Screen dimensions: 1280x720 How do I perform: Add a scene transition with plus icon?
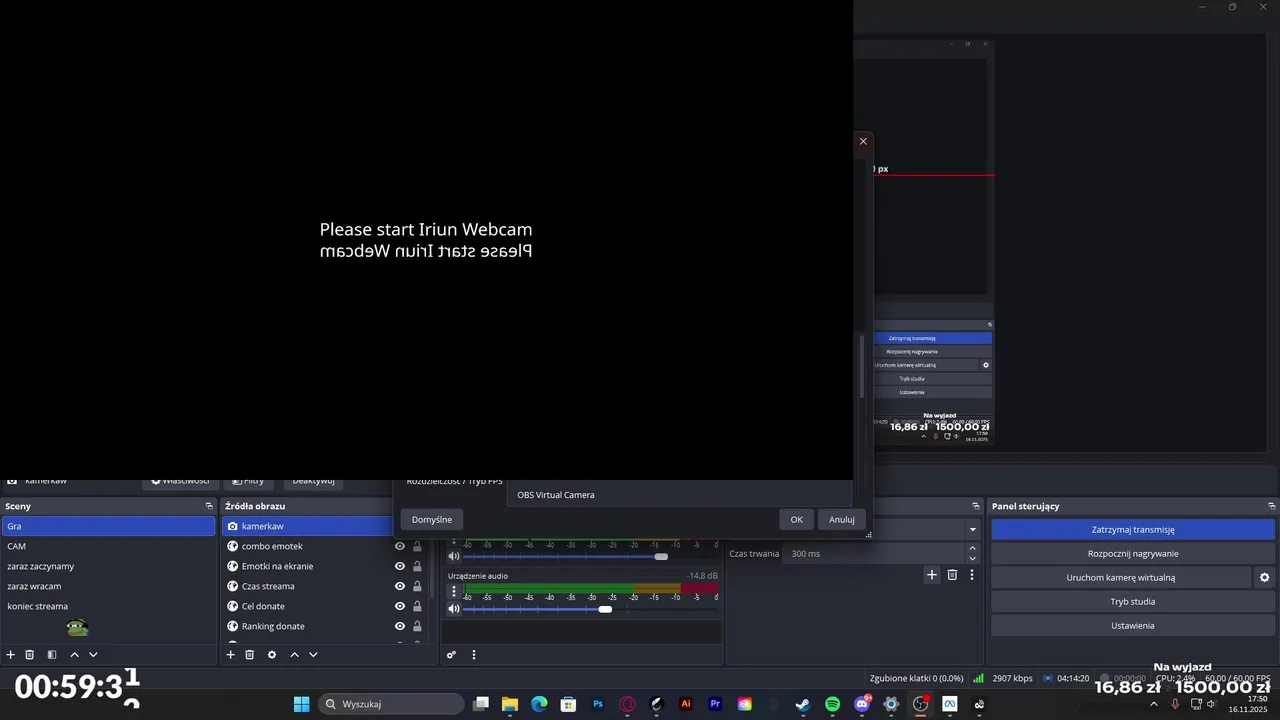tap(932, 575)
